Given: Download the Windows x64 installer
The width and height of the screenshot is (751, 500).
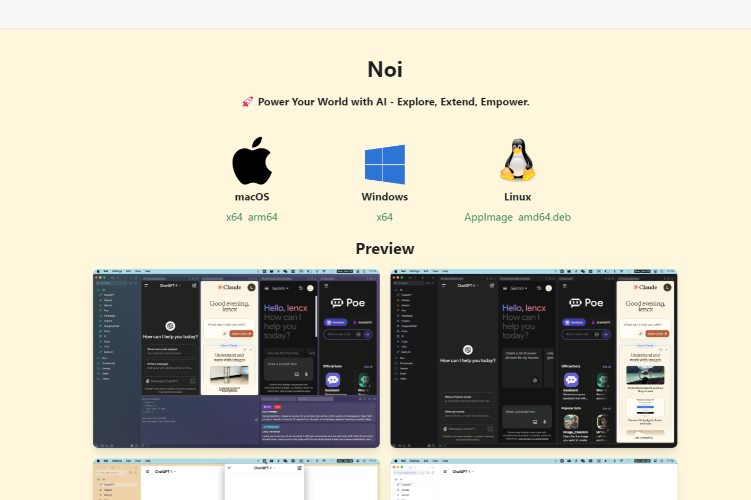Looking at the screenshot, I should [385, 217].
